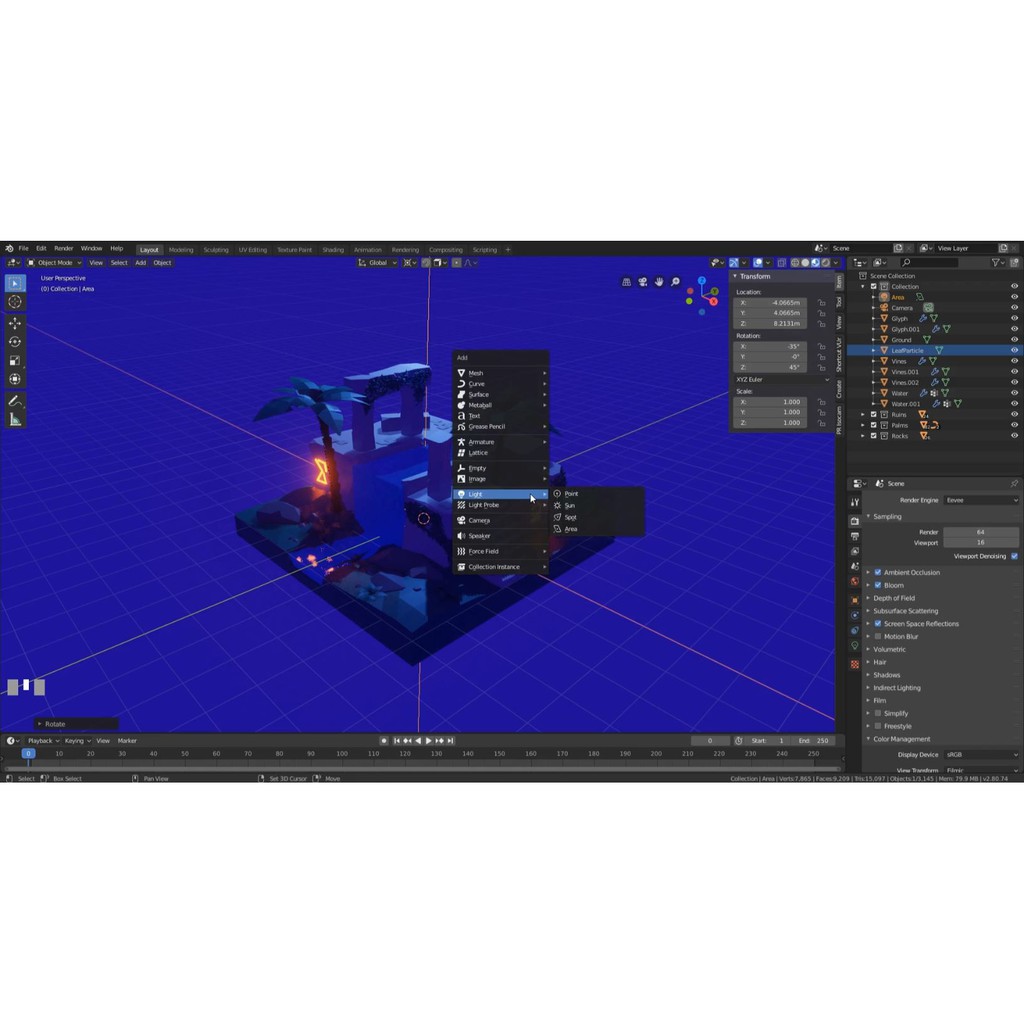Screen dimensions: 1024x1024
Task: Open the World properties tab icon
Action: [855, 581]
